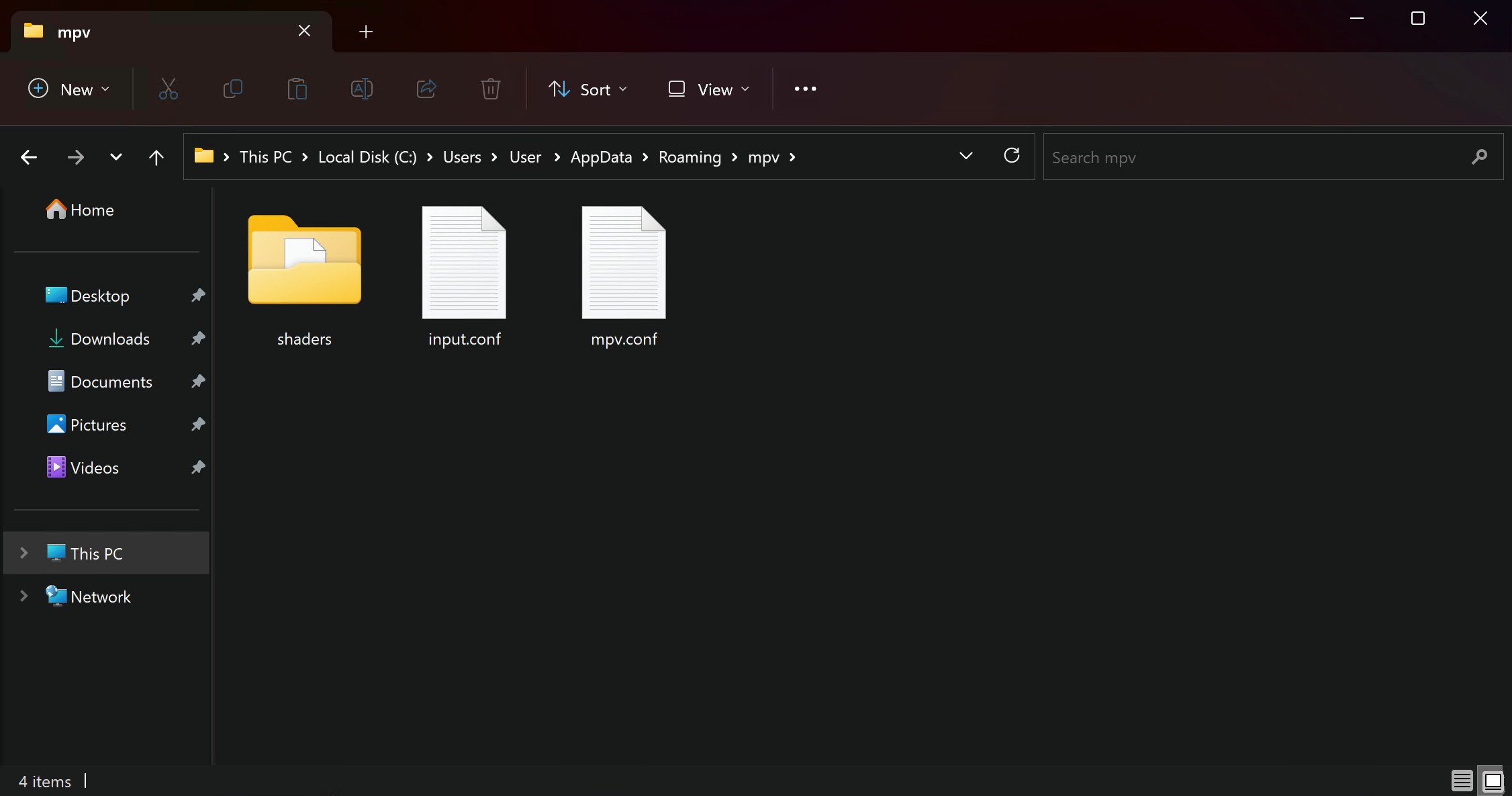The width and height of the screenshot is (1512, 796).
Task: Go up one folder level
Action: click(x=156, y=157)
